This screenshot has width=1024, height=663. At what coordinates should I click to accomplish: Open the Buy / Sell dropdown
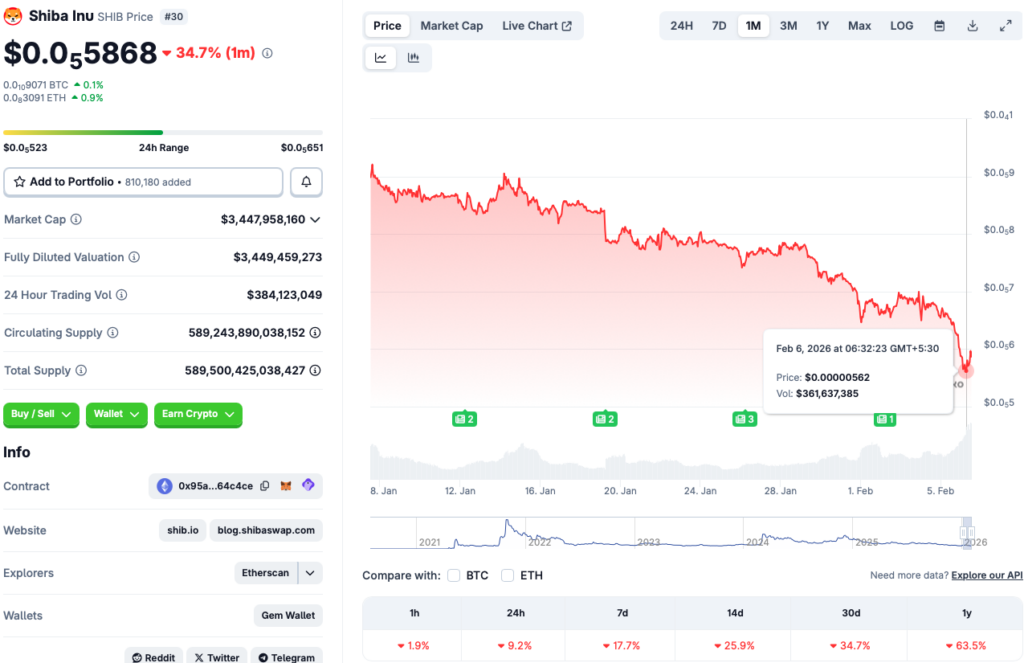pos(41,414)
